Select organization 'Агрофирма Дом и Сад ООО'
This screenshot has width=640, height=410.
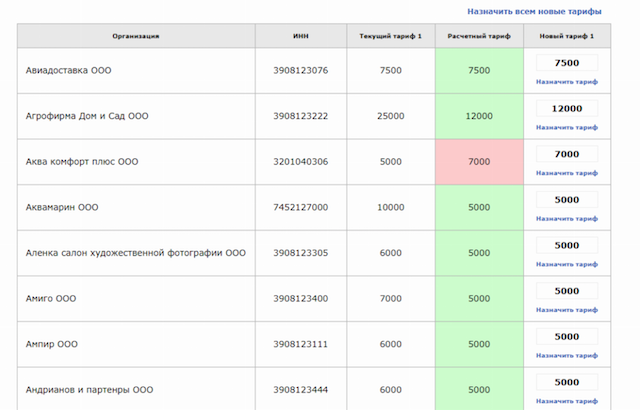(x=87, y=116)
